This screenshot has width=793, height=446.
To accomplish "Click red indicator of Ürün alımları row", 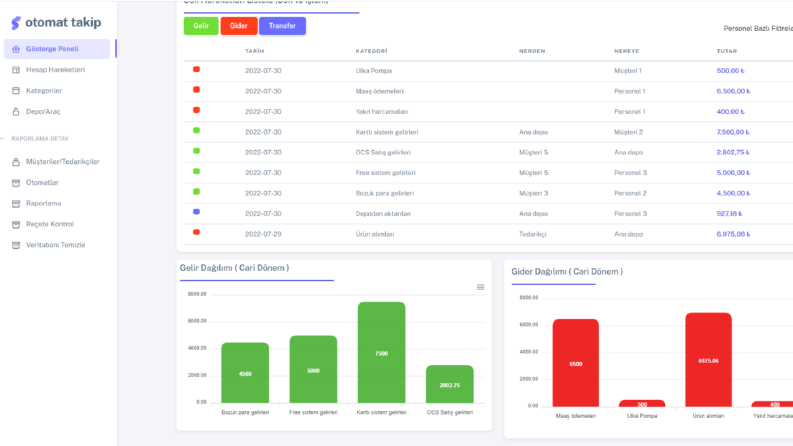I will 196,232.
